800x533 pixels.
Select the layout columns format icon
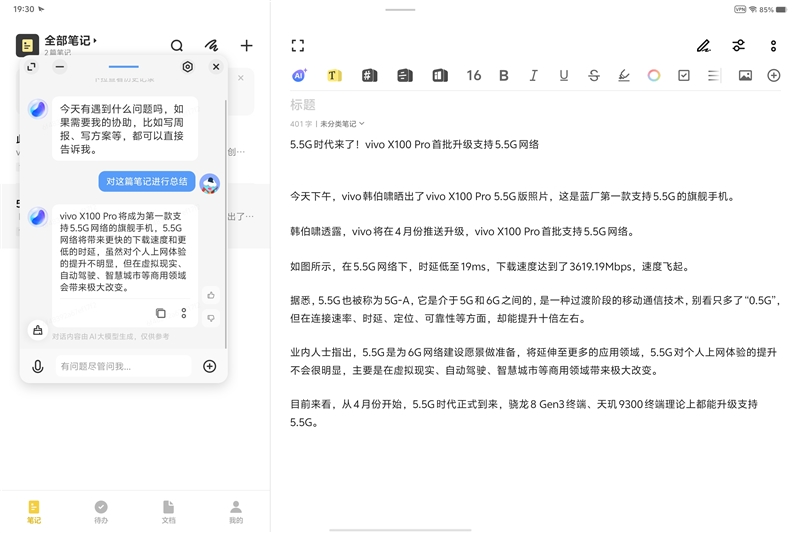[x=440, y=75]
